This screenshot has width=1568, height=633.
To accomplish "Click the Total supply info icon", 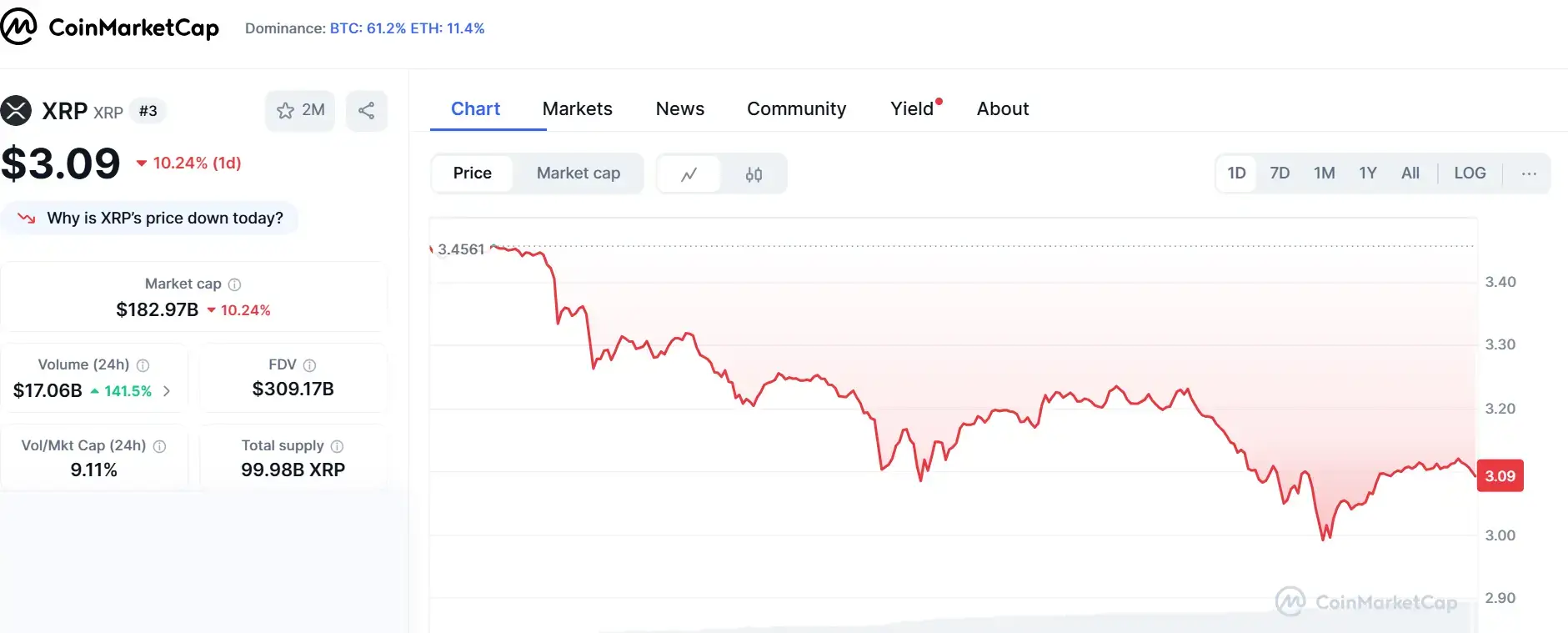I will [337, 446].
